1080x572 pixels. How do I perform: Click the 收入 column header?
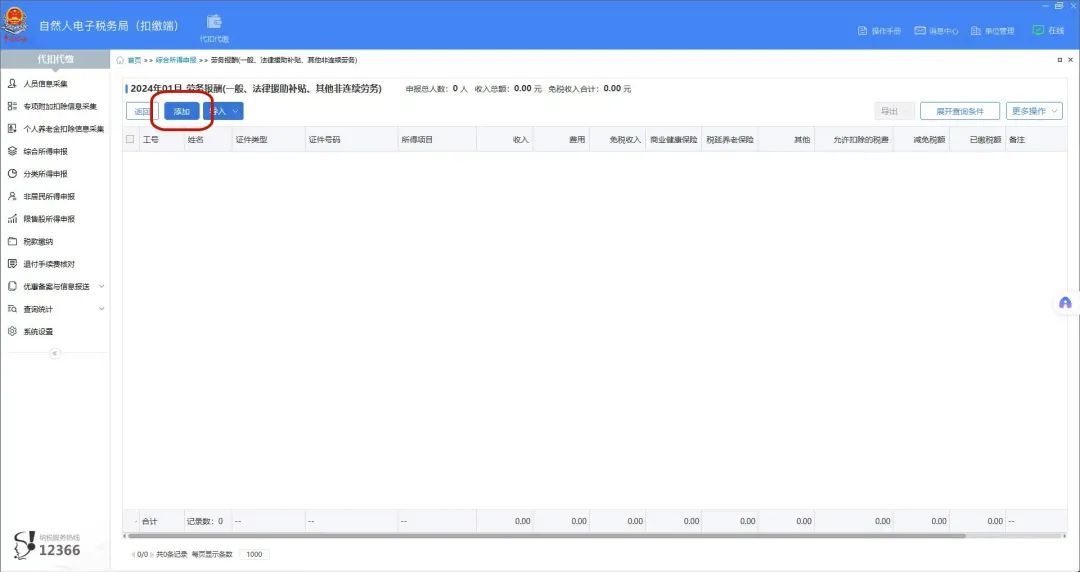click(x=504, y=139)
